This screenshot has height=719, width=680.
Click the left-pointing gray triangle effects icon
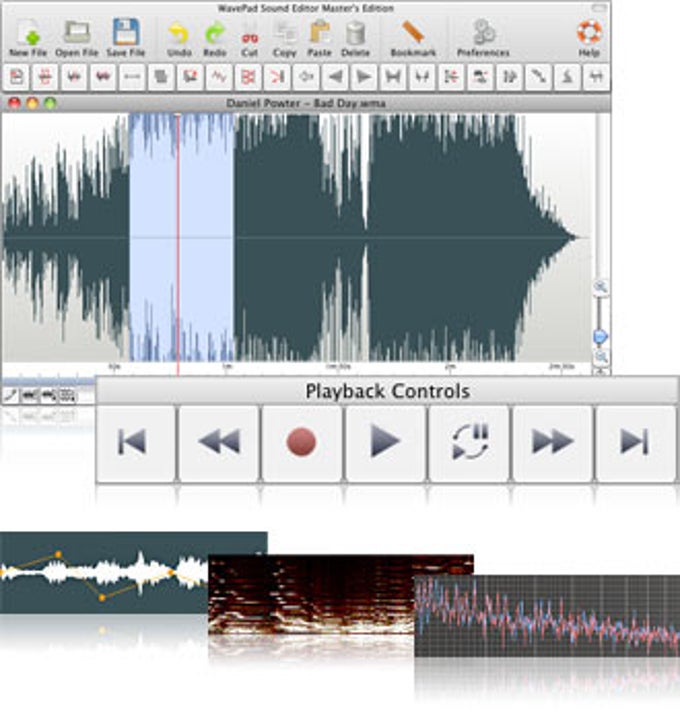[335, 77]
